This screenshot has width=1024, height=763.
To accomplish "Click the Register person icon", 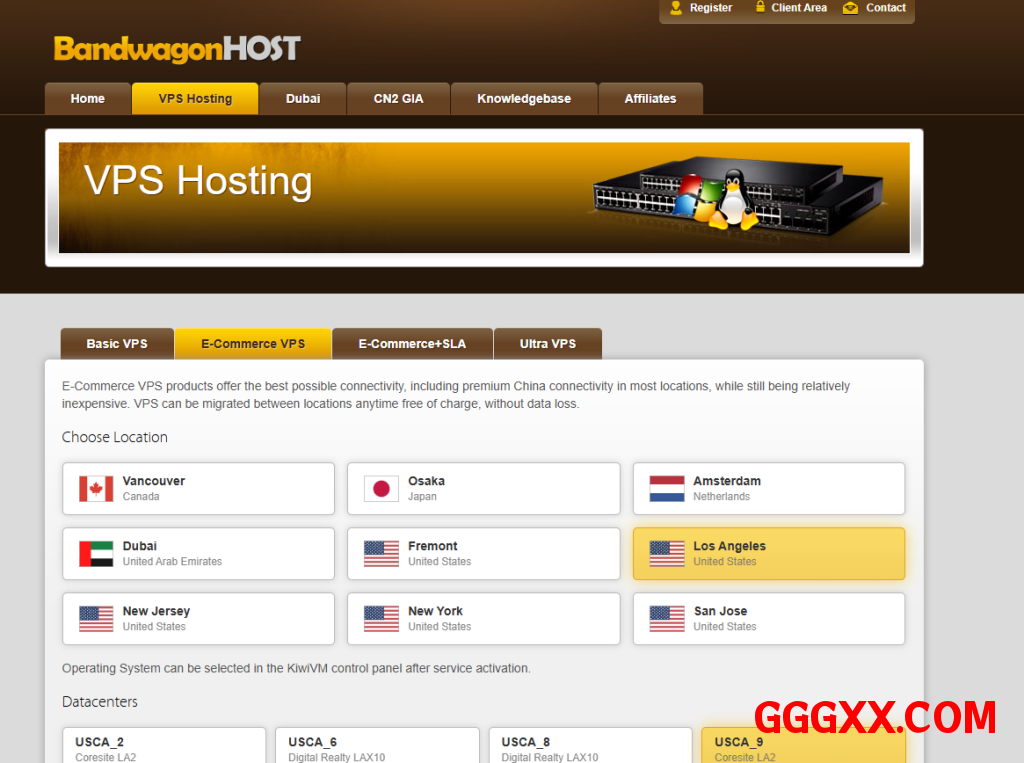I will pyautogui.click(x=675, y=8).
